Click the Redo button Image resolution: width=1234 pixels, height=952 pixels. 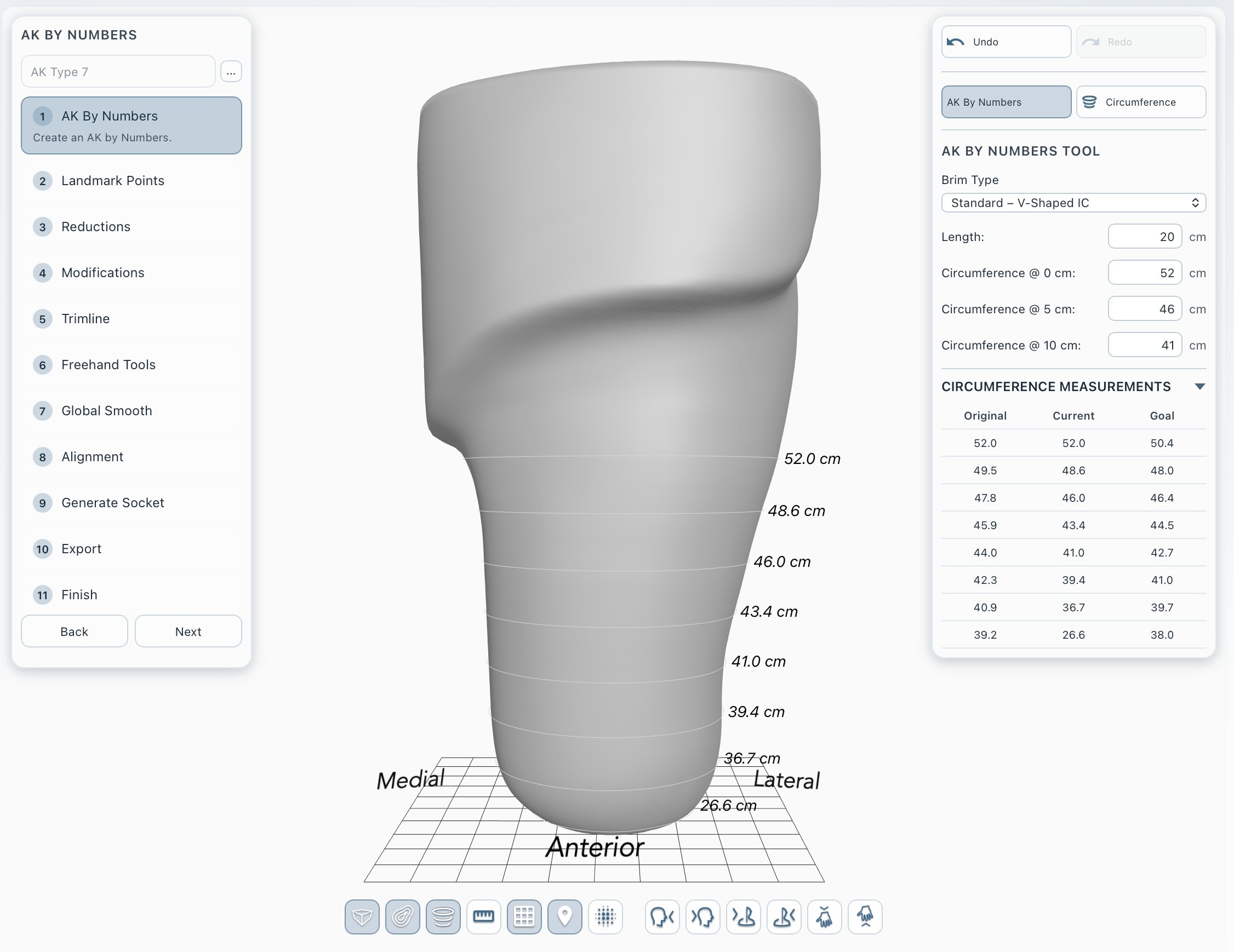click(1141, 42)
